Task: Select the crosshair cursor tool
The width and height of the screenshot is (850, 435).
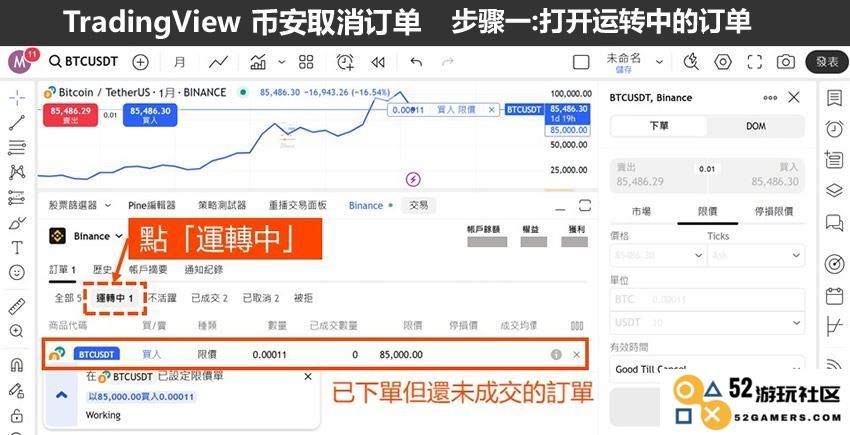Action: [17, 98]
